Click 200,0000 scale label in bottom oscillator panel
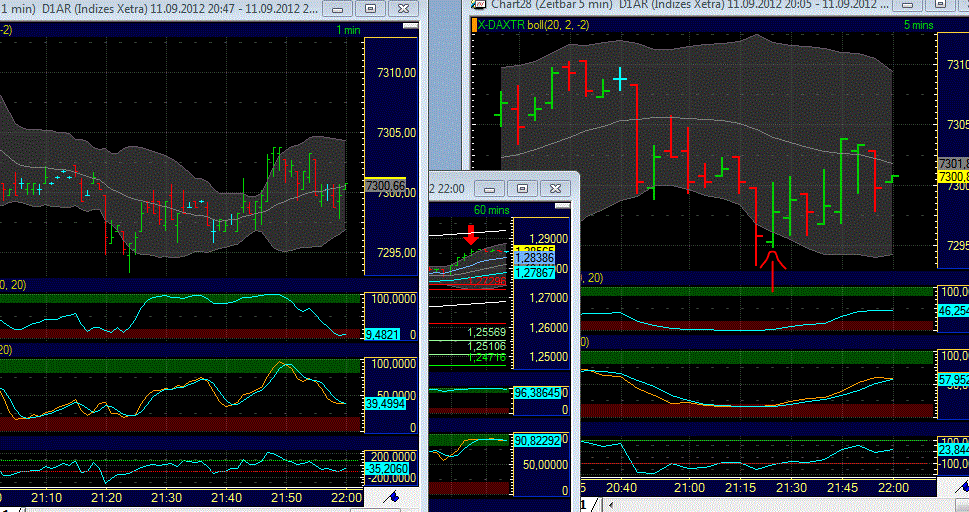 (x=392, y=457)
